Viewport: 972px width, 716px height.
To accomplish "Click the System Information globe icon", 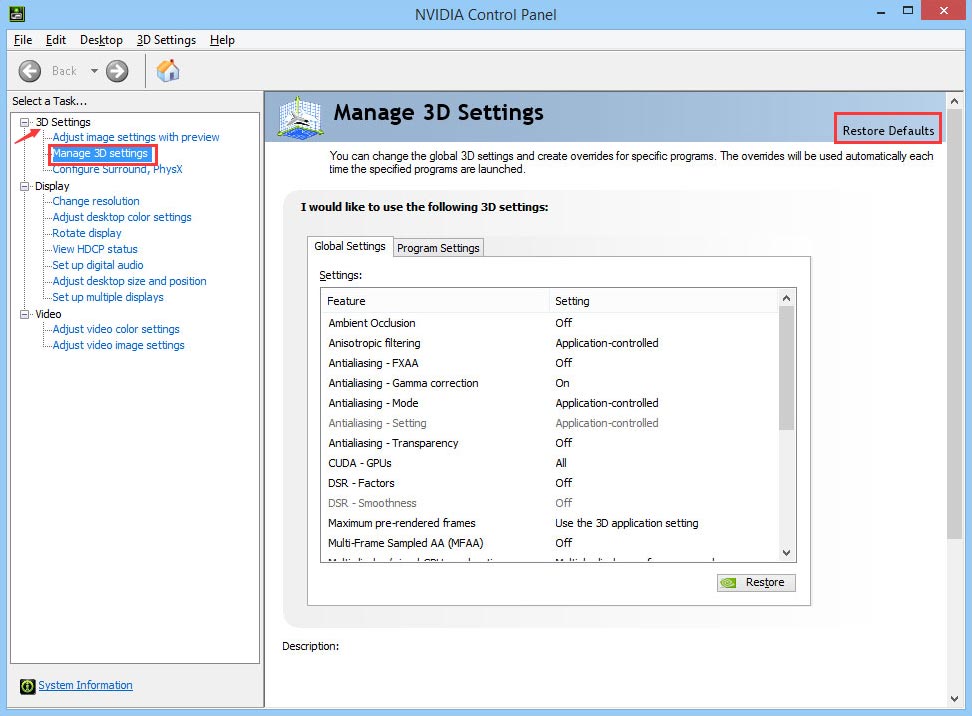I will 25,685.
